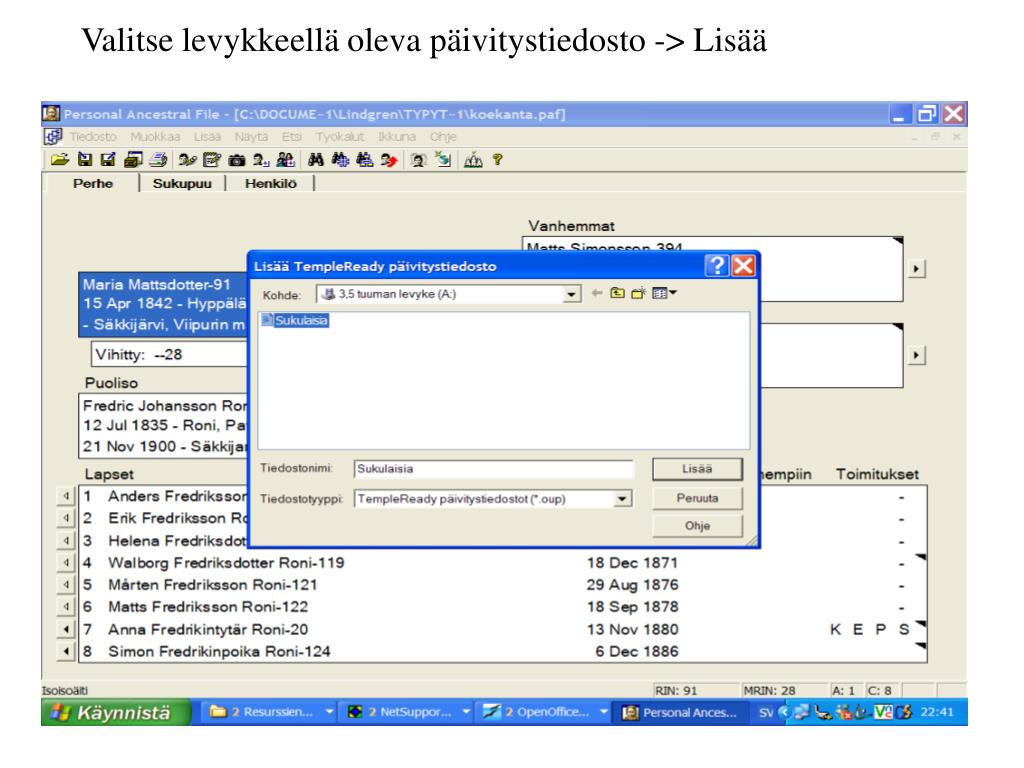
Task: Click the printer icon in toolbar
Action: pos(158,160)
